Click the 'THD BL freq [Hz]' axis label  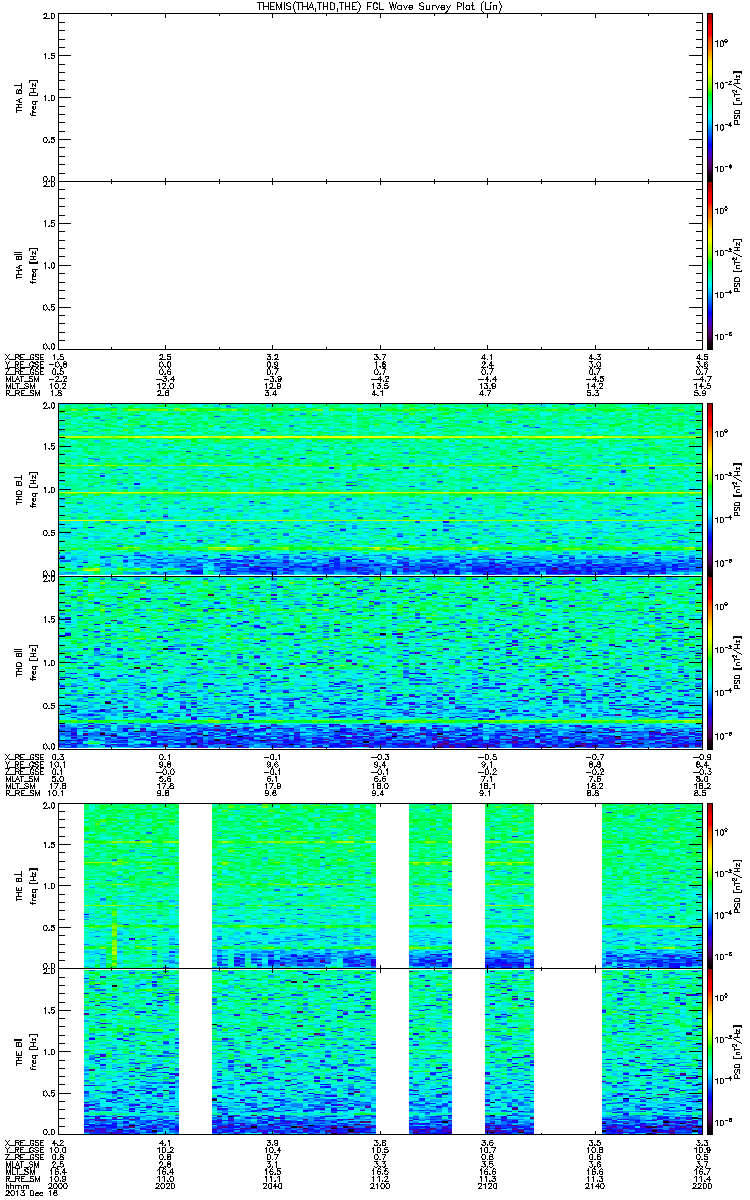(27, 489)
